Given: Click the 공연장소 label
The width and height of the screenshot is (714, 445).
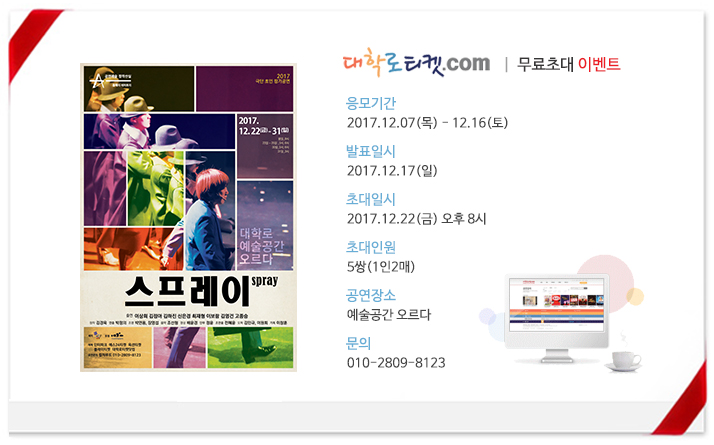Looking at the screenshot, I should click(371, 295).
